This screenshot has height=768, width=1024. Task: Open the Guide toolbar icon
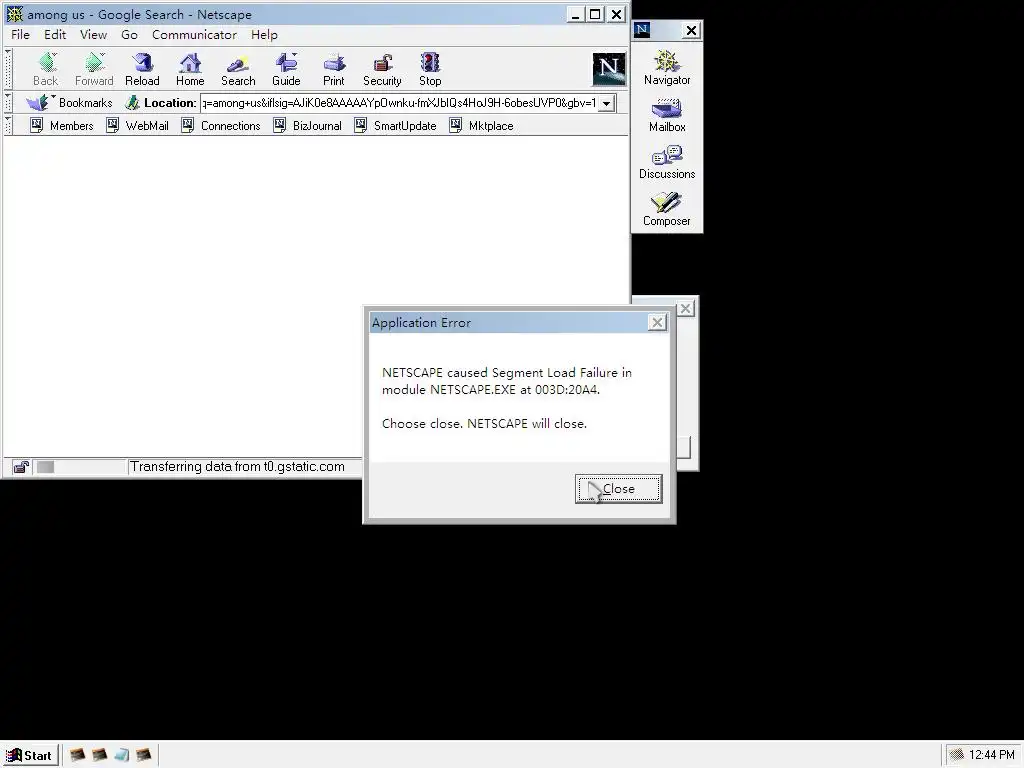286,69
